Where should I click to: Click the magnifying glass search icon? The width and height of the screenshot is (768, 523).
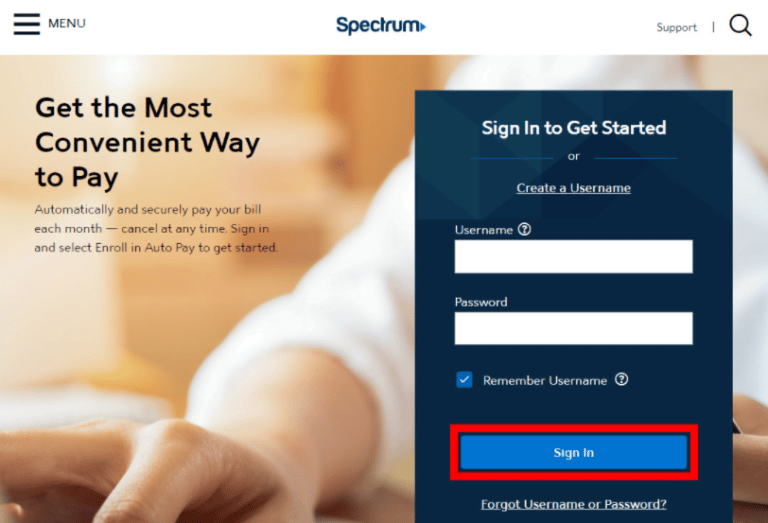740,25
